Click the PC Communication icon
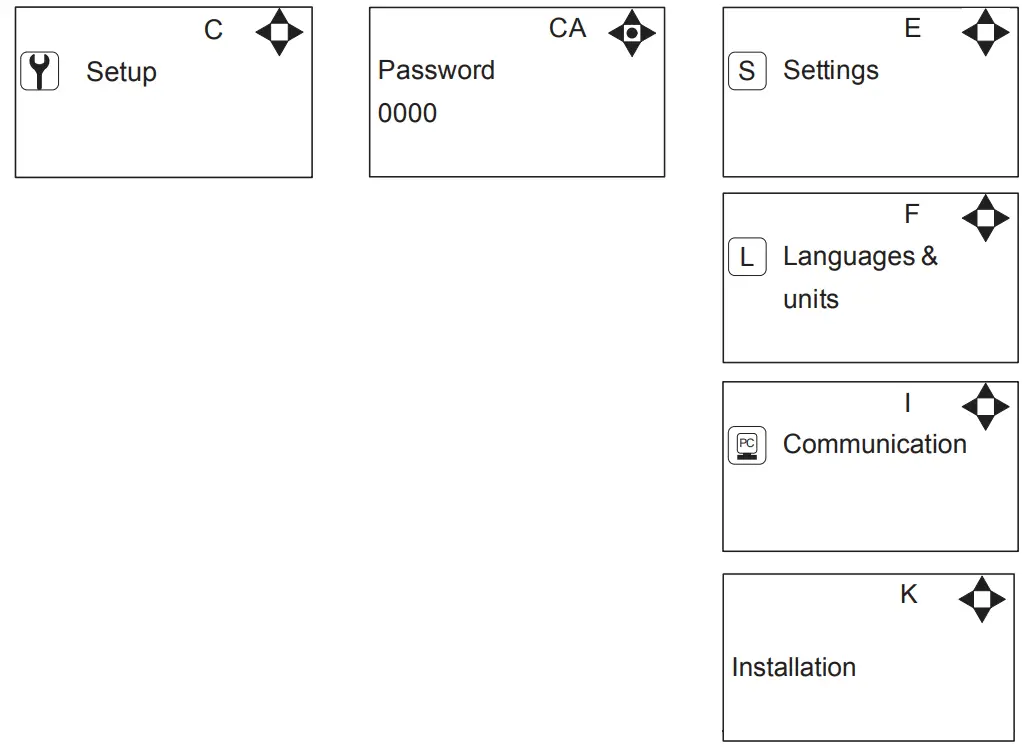The width and height of the screenshot is (1022, 747). click(x=747, y=445)
